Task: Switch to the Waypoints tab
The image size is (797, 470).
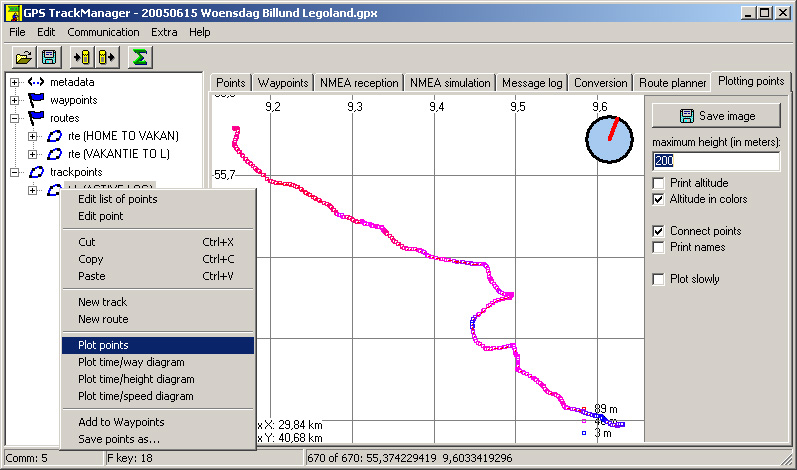Action: coord(283,83)
